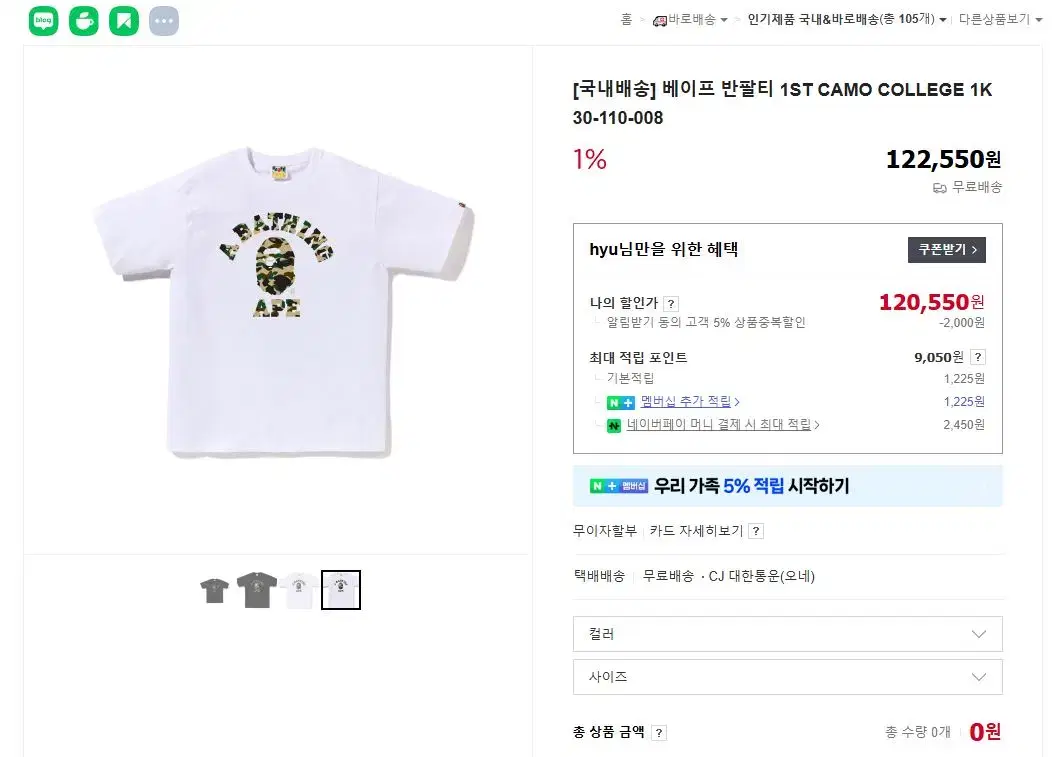Screen dimensions: 1055x757
Task: Click the 우리 가족 5% 적립 시작하기 banner
Action: [787, 486]
